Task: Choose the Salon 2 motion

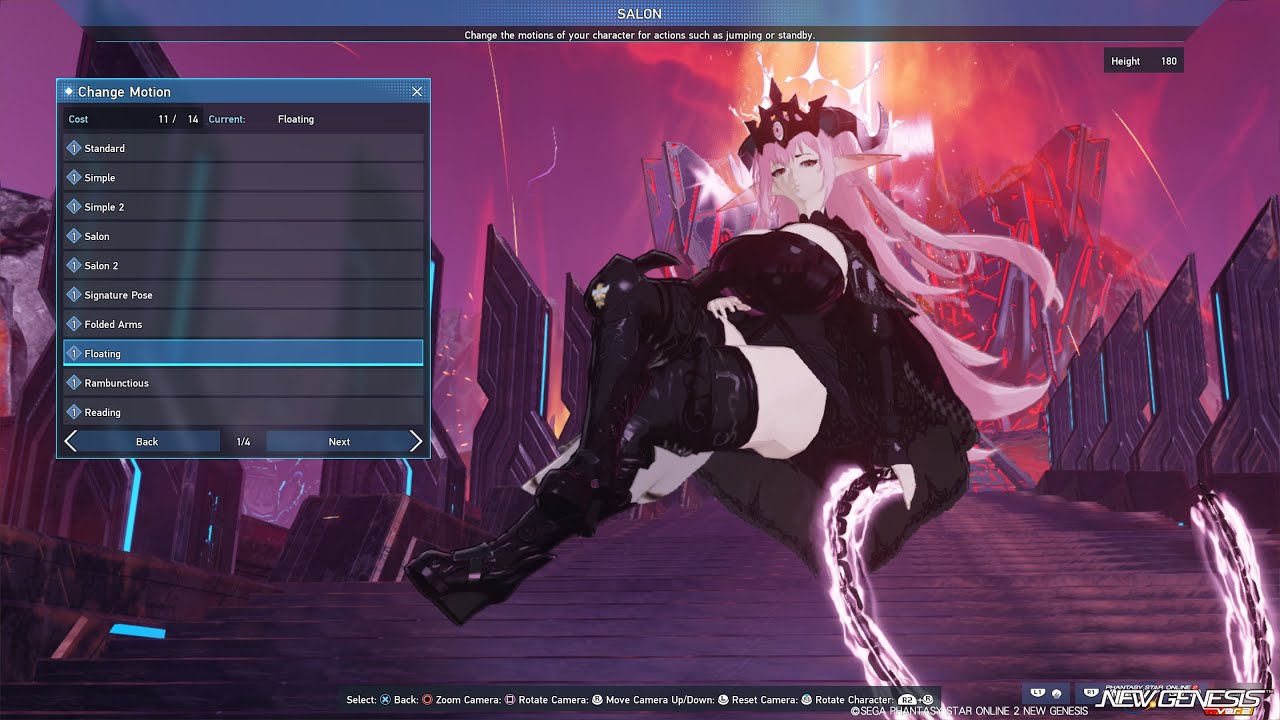Action: (243, 265)
